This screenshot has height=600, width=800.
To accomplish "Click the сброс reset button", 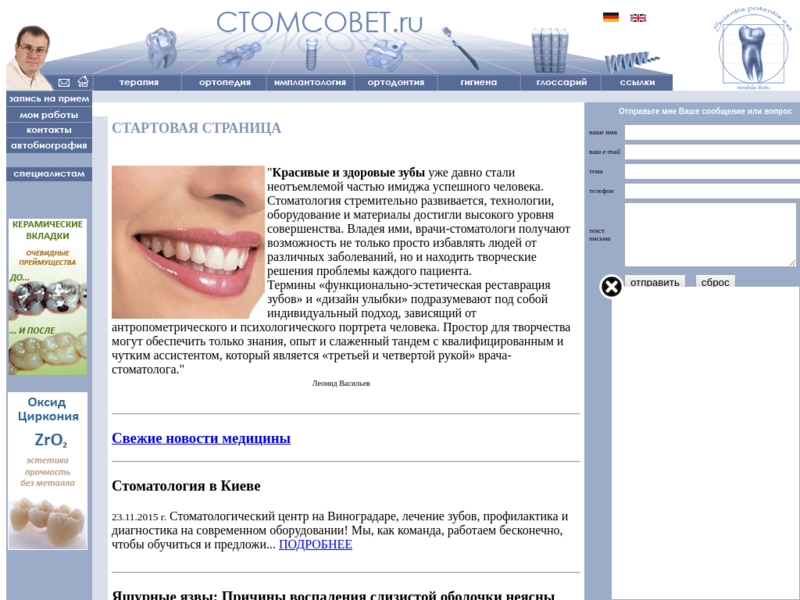I will 715,282.
